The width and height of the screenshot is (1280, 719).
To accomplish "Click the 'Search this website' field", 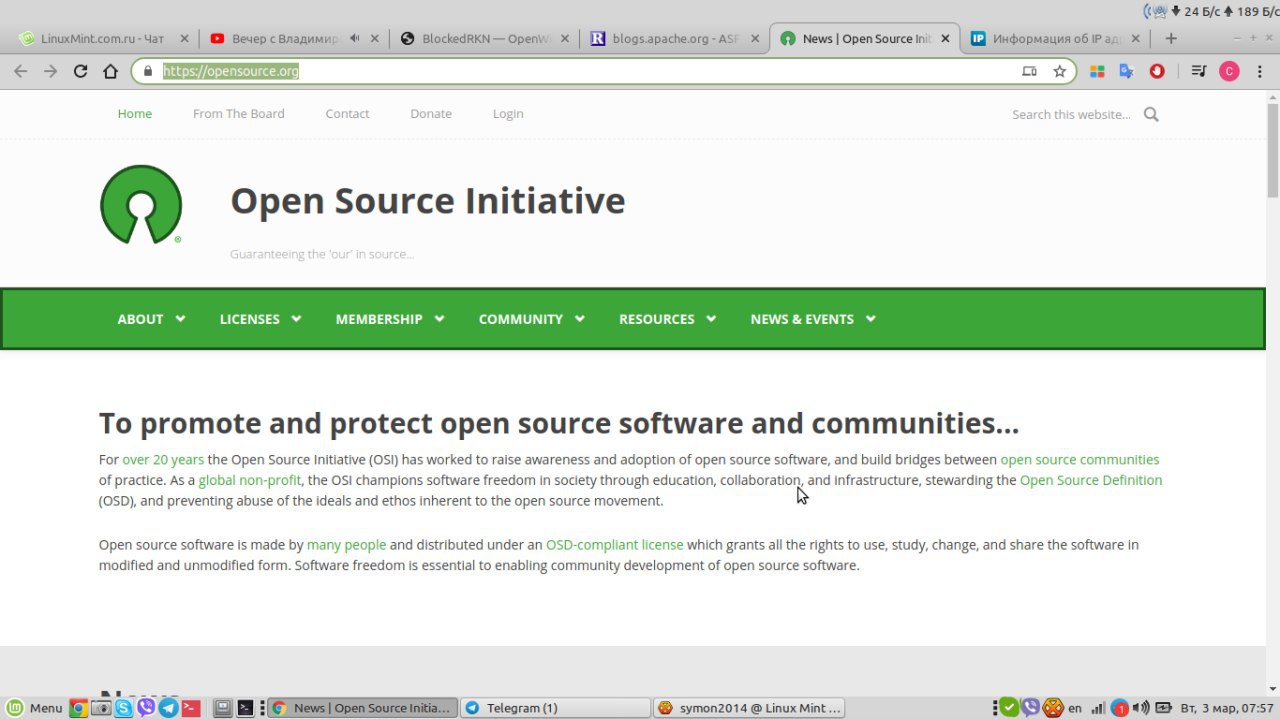I will 1071,115.
